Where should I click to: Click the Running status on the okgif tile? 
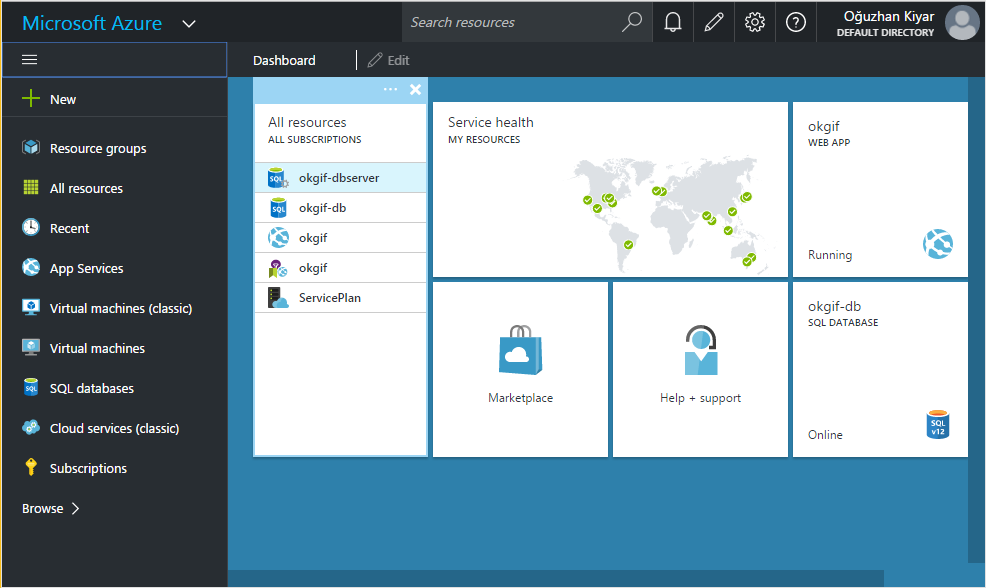830,255
